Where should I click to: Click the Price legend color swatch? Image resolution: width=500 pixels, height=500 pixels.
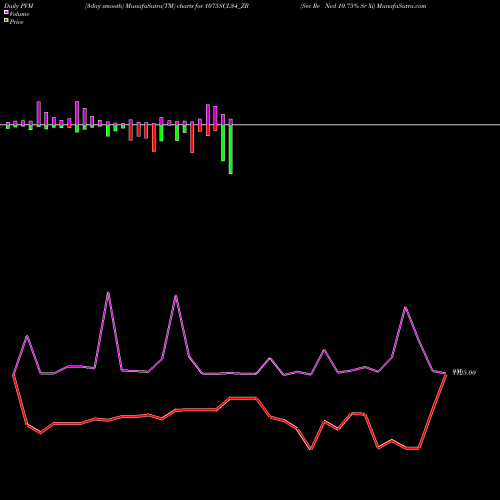pyautogui.click(x=6, y=21)
